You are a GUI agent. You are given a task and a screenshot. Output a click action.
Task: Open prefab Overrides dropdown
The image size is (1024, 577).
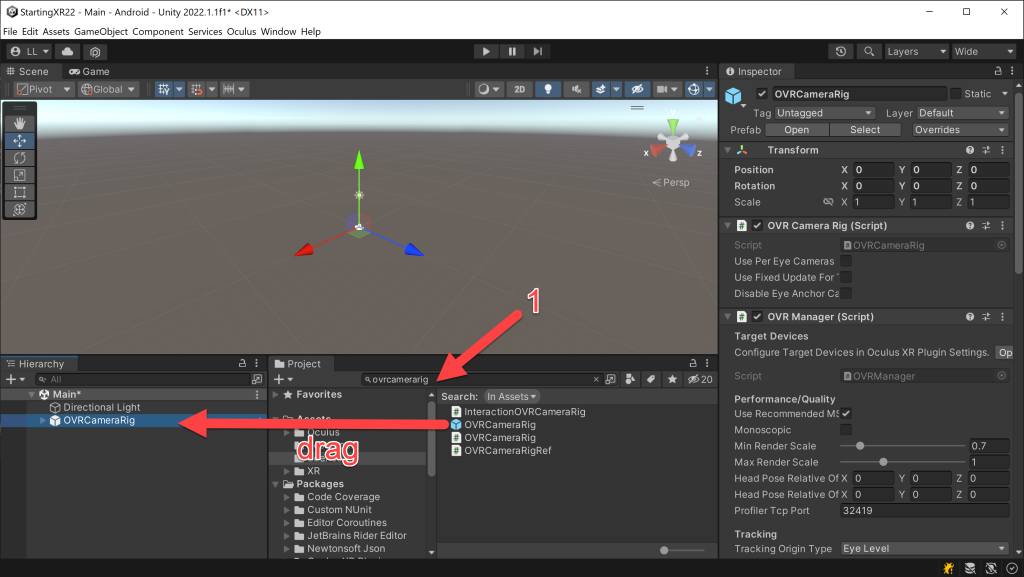(x=959, y=130)
